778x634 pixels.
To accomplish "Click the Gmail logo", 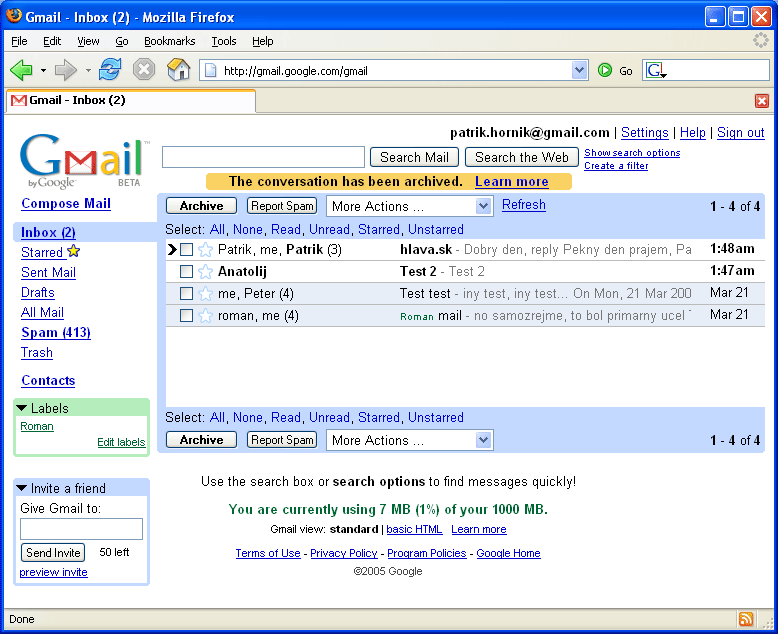I will tap(84, 160).
